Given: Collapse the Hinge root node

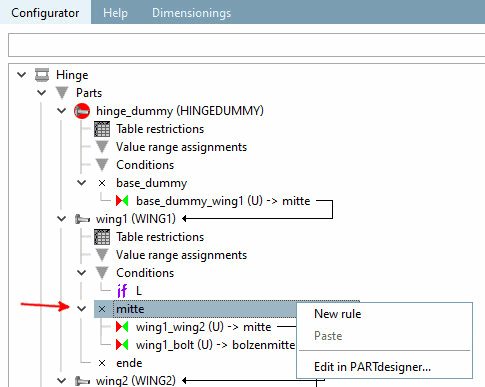Looking at the screenshot, I should 22,74.
